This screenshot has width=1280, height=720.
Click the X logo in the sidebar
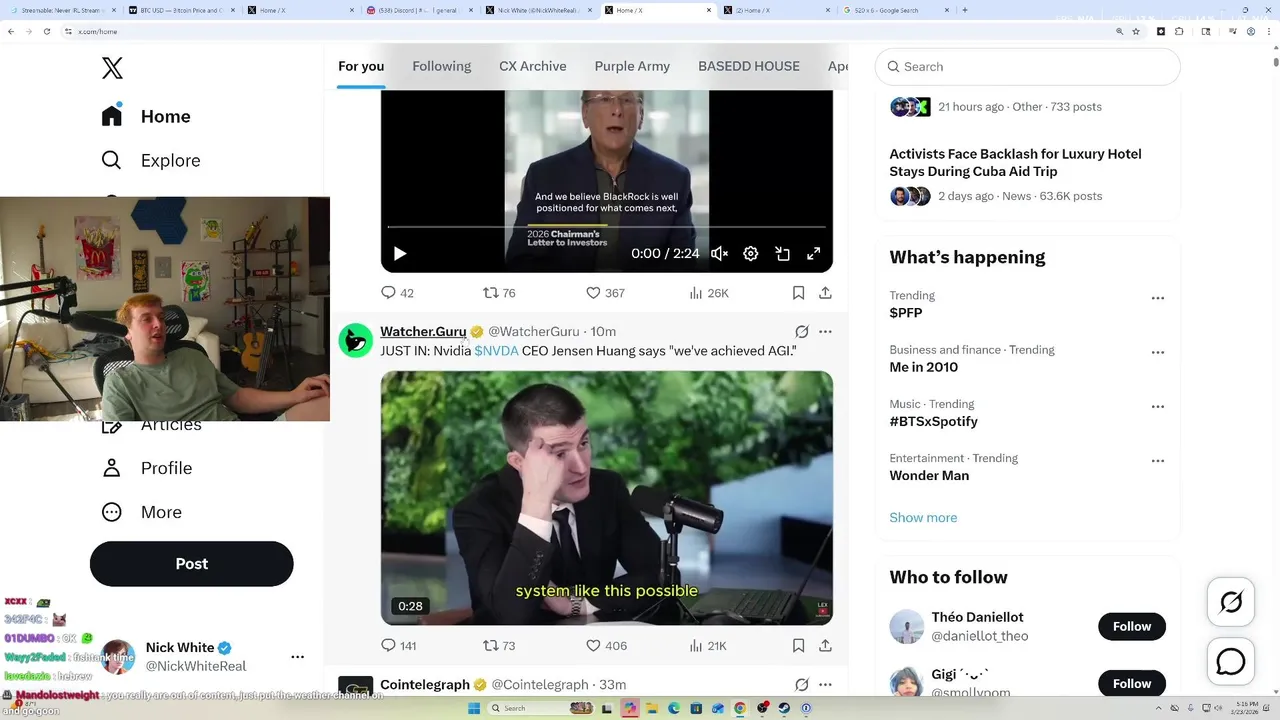click(x=112, y=68)
